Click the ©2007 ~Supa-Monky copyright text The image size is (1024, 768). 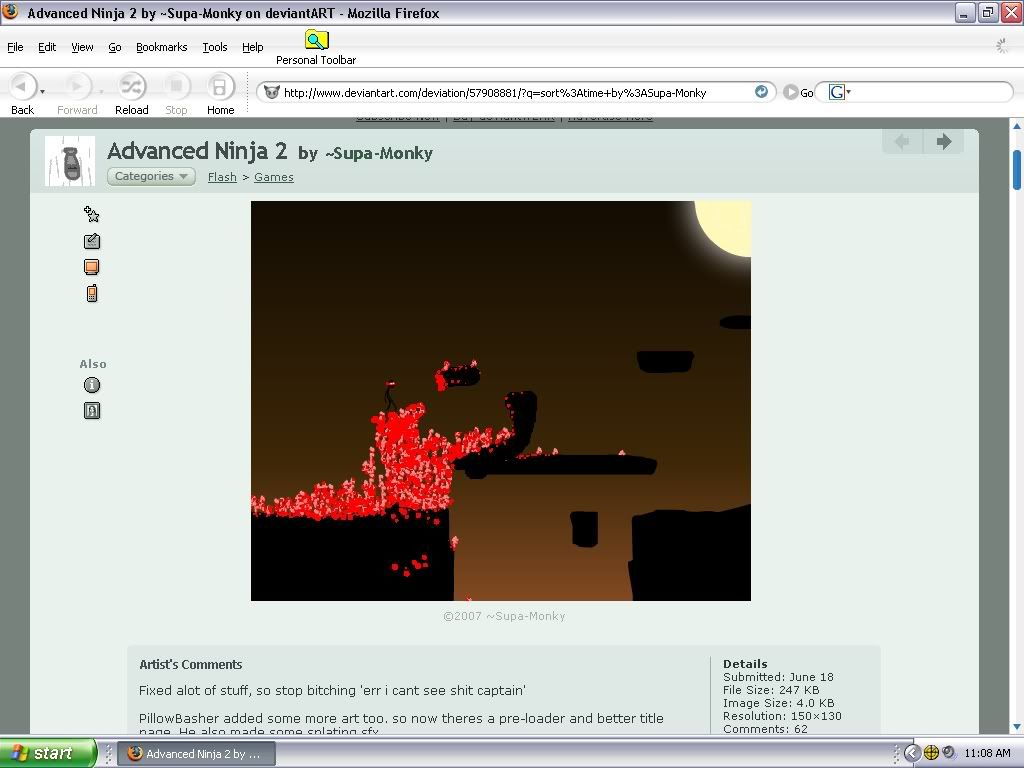point(504,616)
